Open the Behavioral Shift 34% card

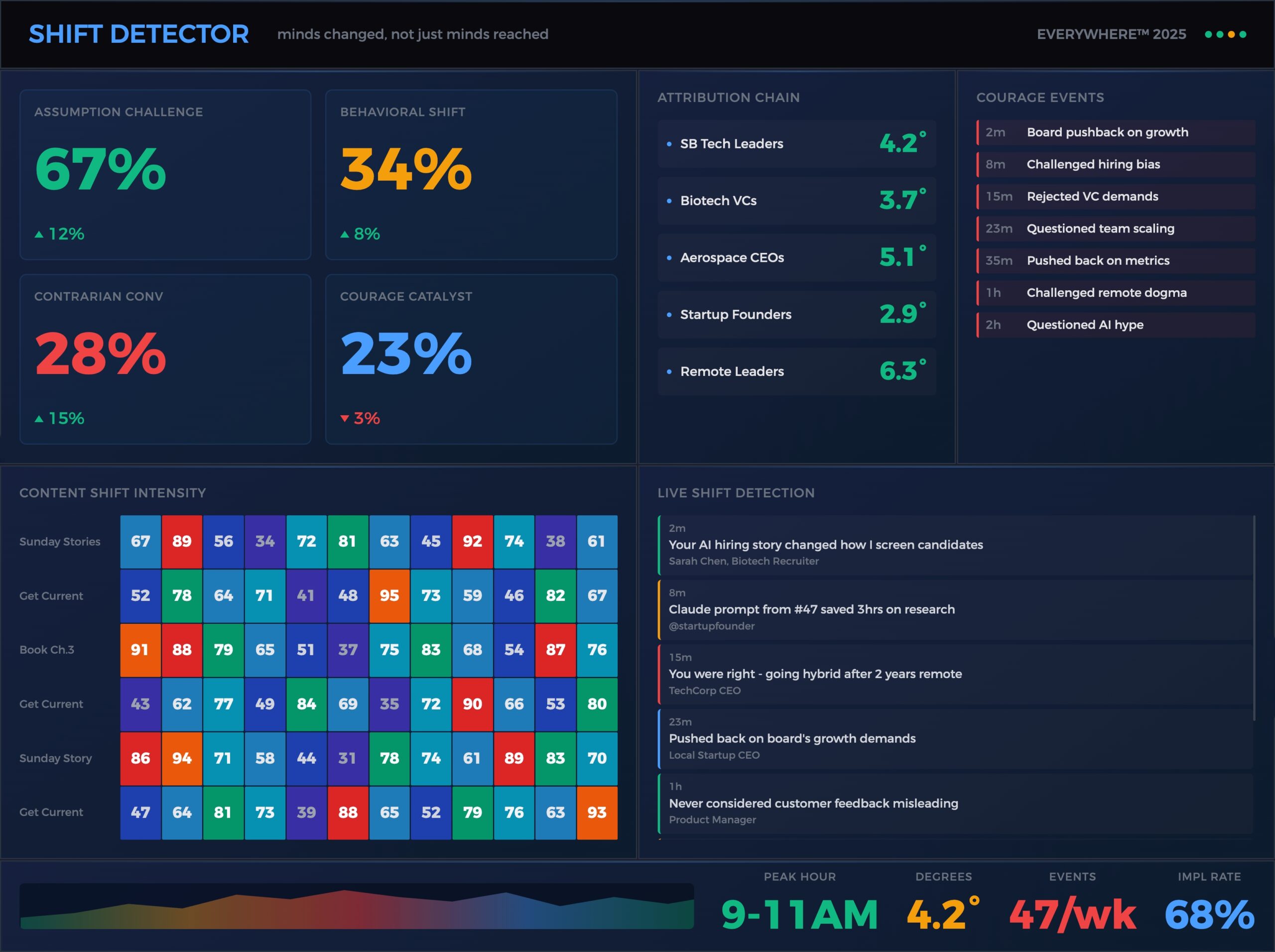point(471,175)
